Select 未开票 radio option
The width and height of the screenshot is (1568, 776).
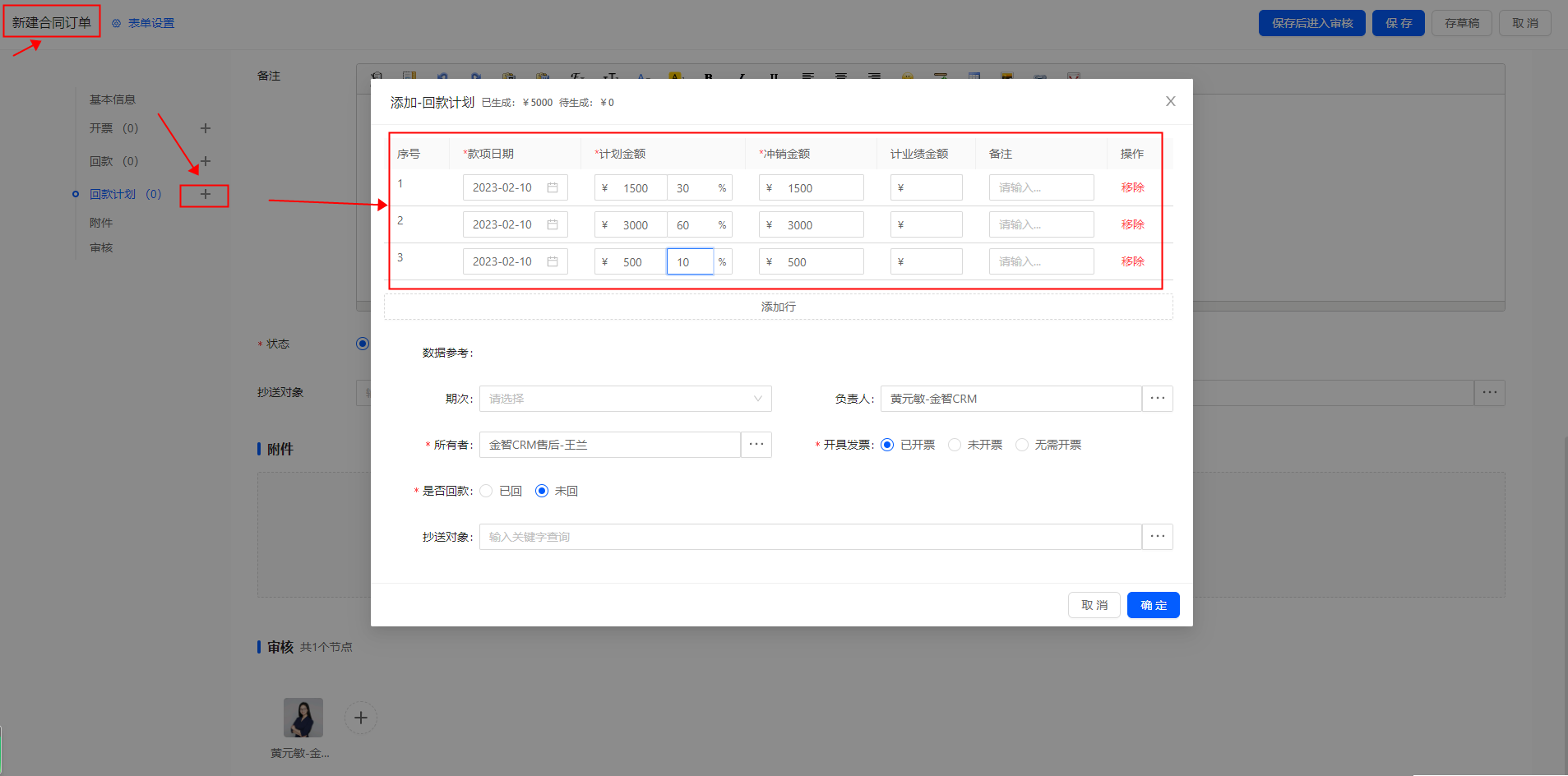[x=955, y=445]
